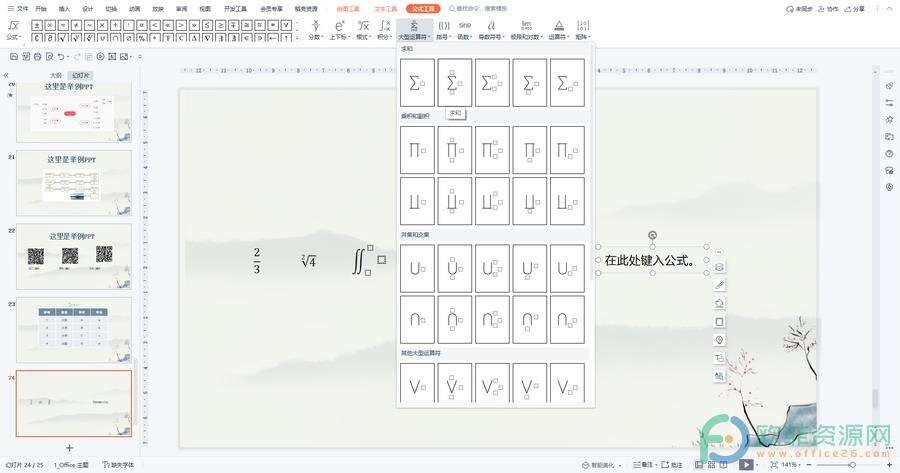The image size is (900, 473).
Task: Open the 根式 radical dropdown
Action: 363,30
